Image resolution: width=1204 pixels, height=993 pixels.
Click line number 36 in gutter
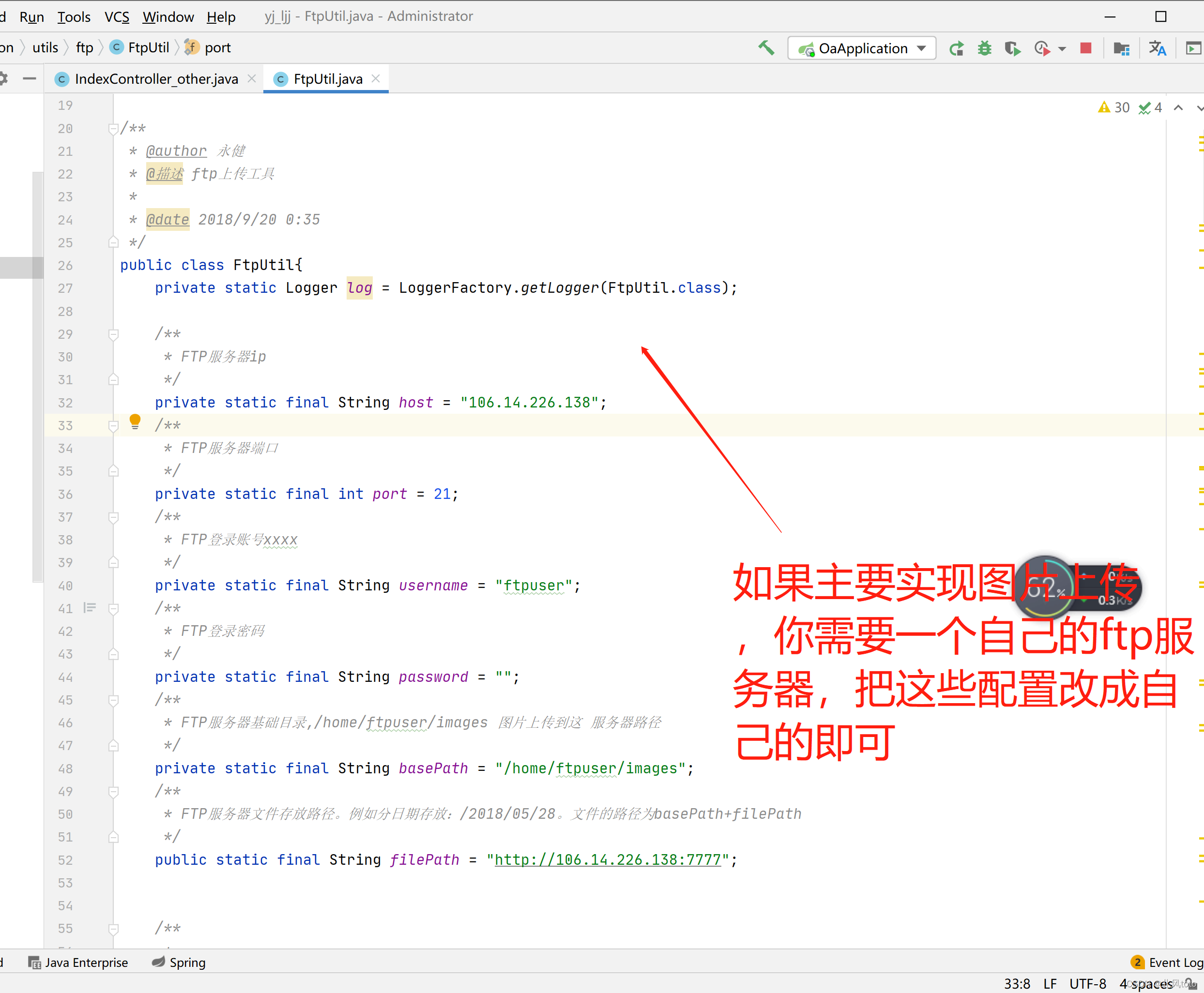pyautogui.click(x=65, y=494)
